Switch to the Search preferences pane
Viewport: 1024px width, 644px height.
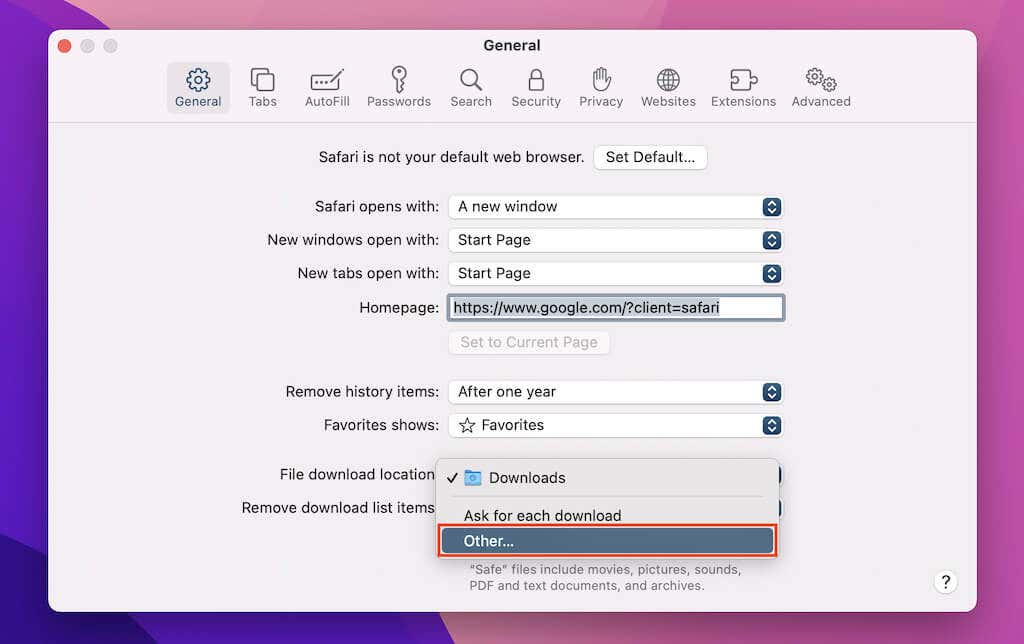[x=470, y=88]
